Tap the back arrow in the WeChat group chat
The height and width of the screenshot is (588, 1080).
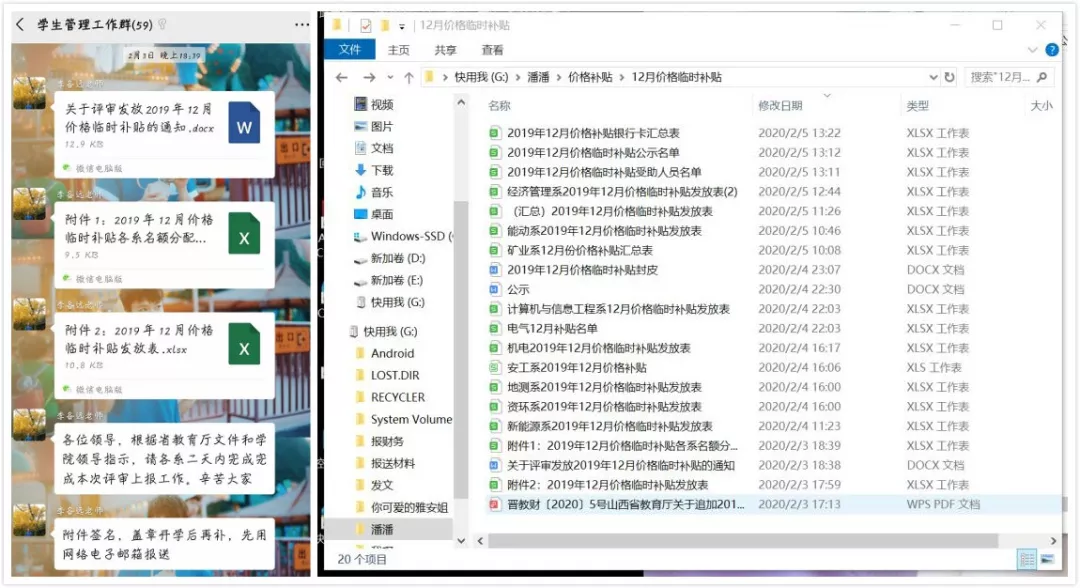click(20, 25)
